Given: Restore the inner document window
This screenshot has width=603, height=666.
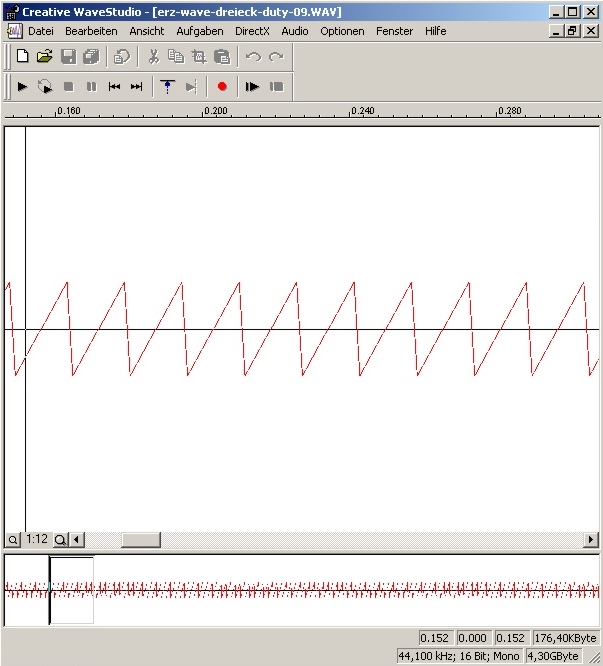Looking at the screenshot, I should pyautogui.click(x=573, y=31).
